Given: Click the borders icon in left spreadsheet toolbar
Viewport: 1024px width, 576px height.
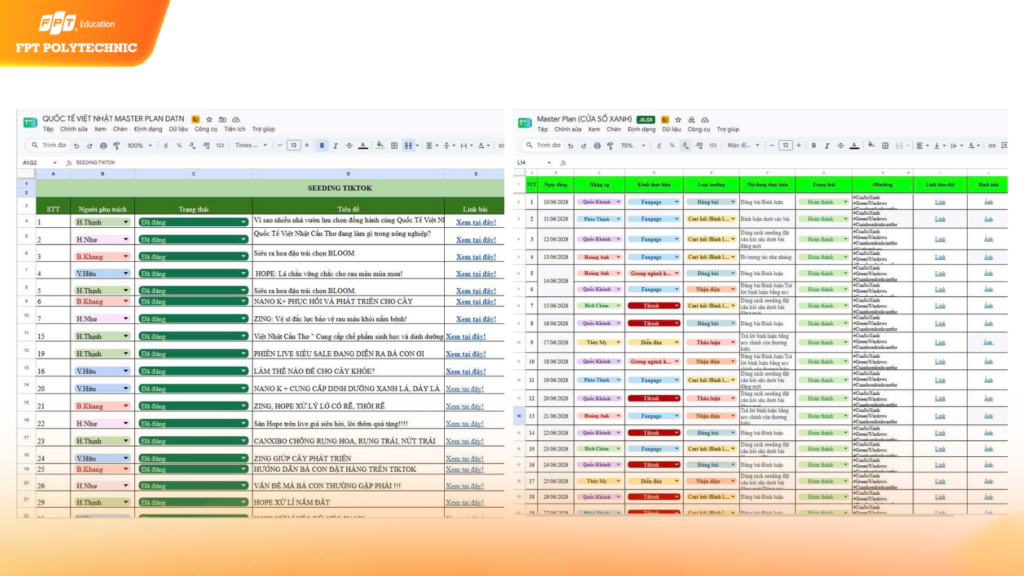Looking at the screenshot, I should pos(394,146).
